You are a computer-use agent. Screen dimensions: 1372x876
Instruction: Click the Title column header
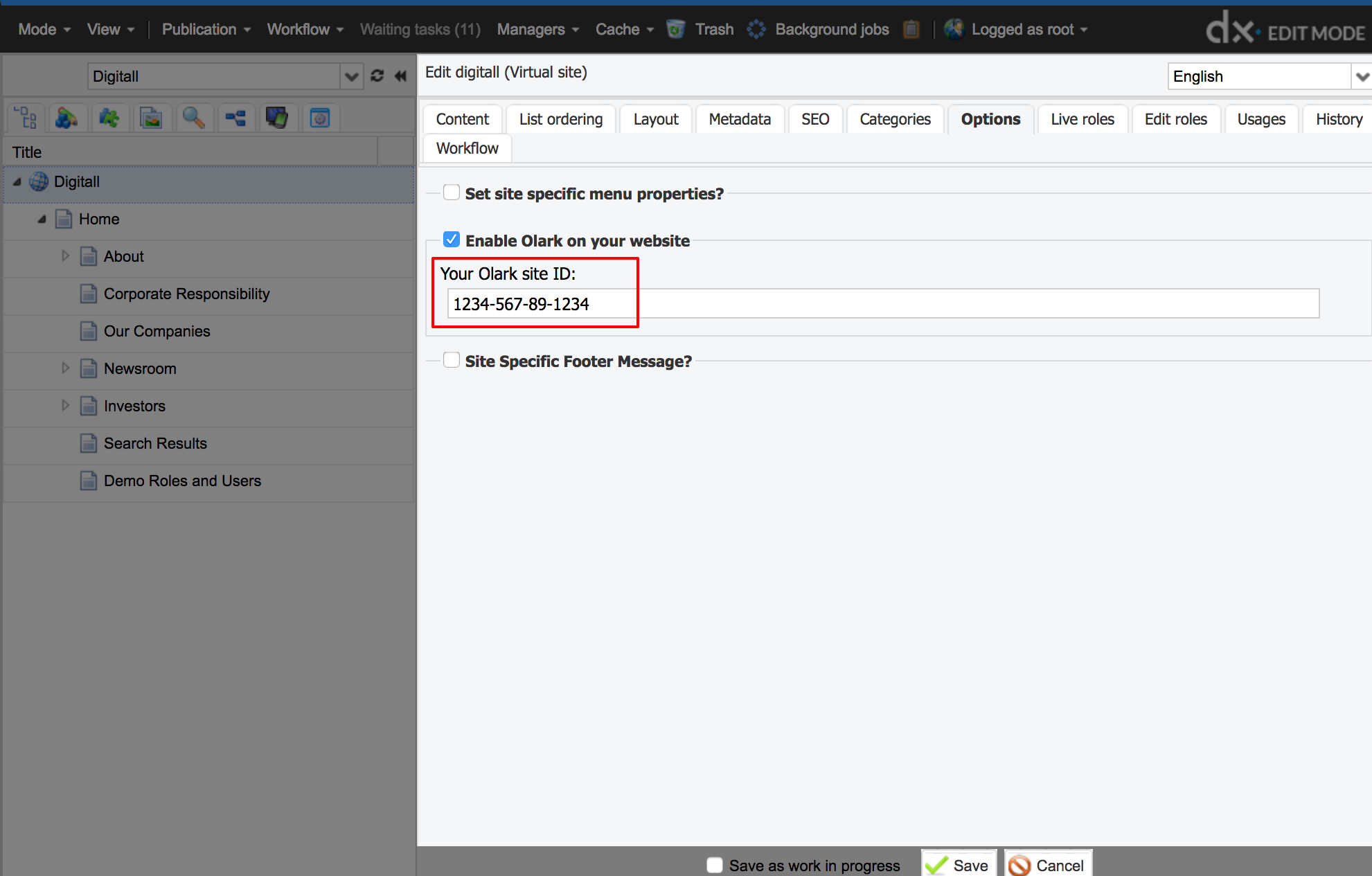(190, 152)
